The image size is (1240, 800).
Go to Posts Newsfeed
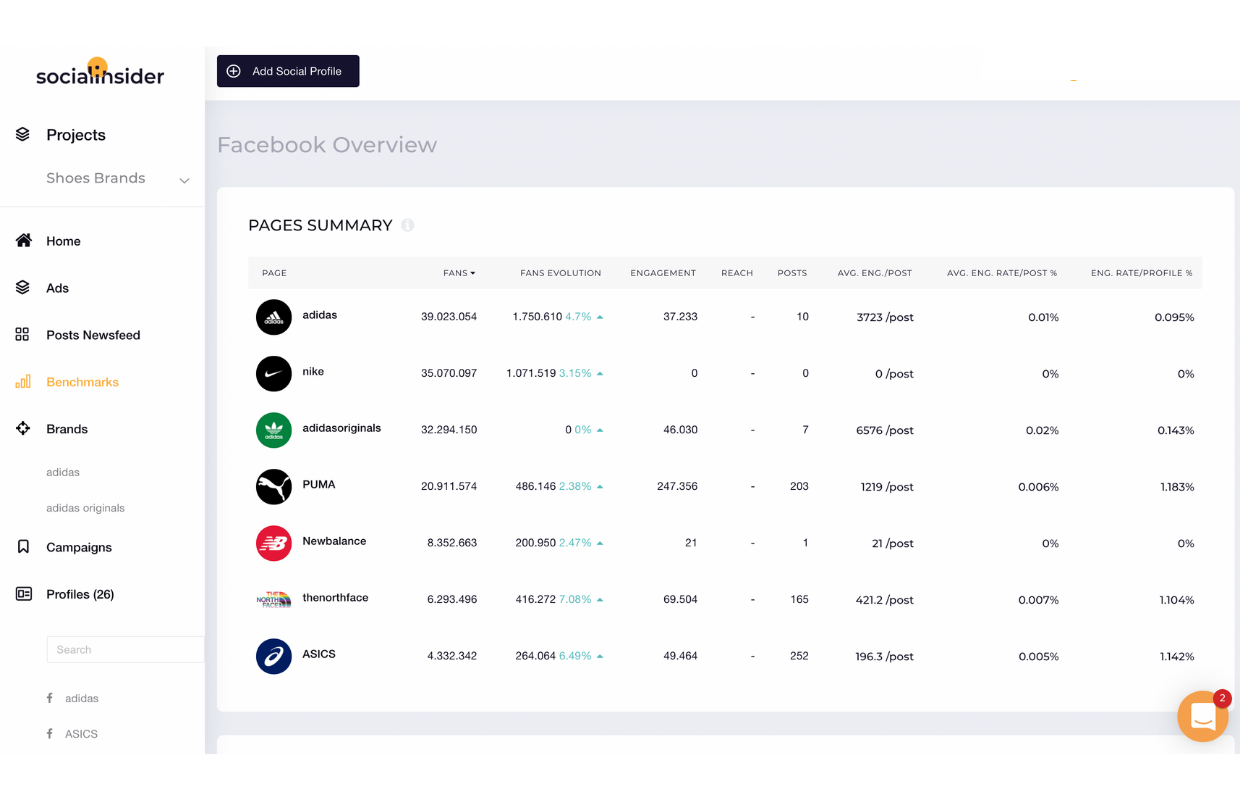(x=93, y=335)
